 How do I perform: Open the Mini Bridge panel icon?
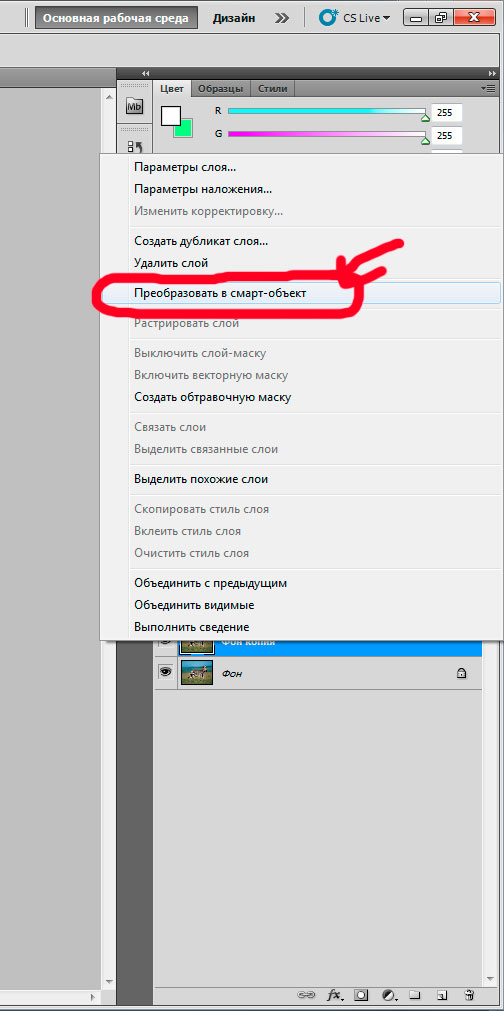[134, 106]
